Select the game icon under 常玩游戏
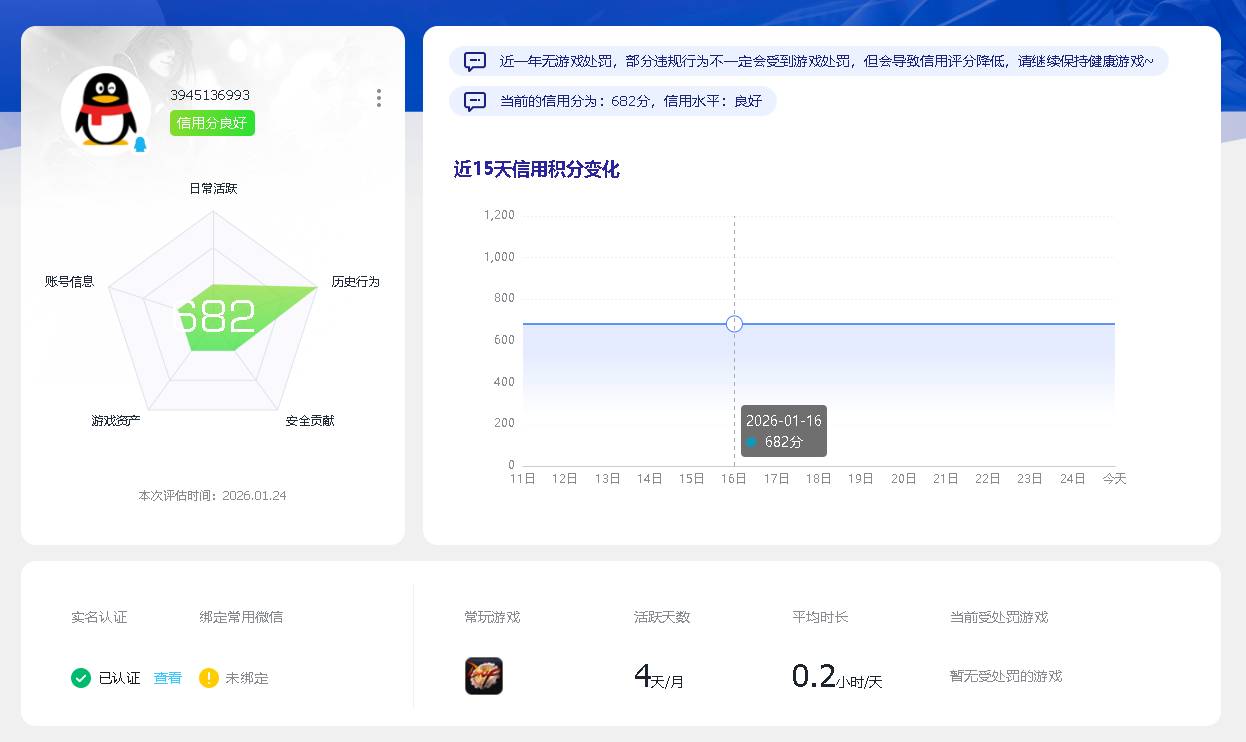This screenshot has height=742, width=1246. pyautogui.click(x=484, y=675)
